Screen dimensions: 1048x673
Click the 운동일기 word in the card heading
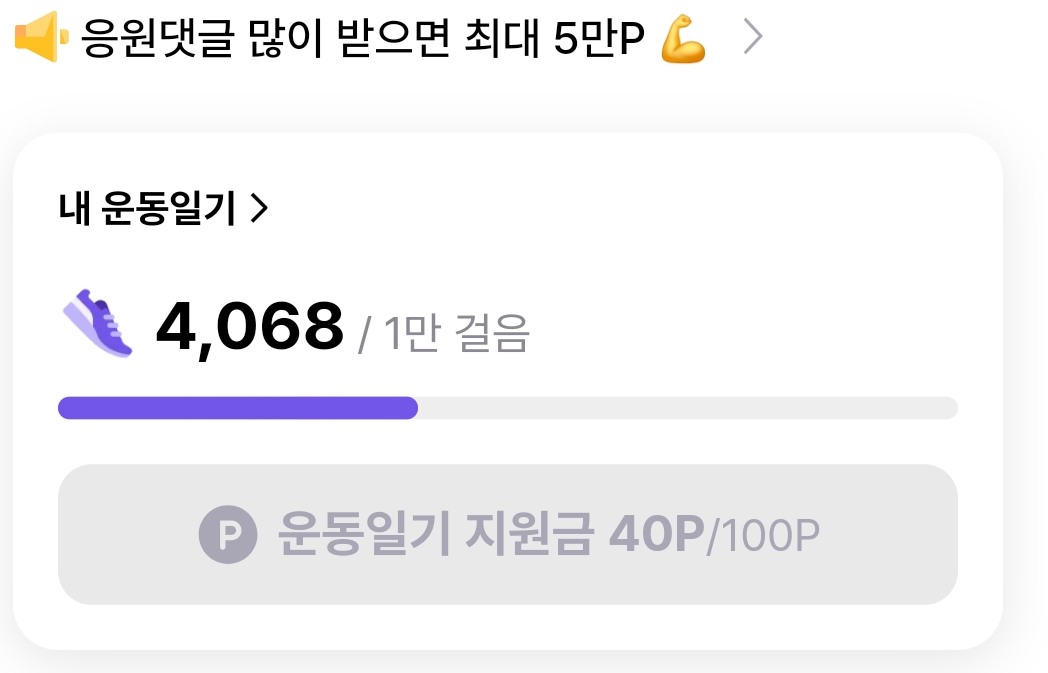click(x=169, y=208)
